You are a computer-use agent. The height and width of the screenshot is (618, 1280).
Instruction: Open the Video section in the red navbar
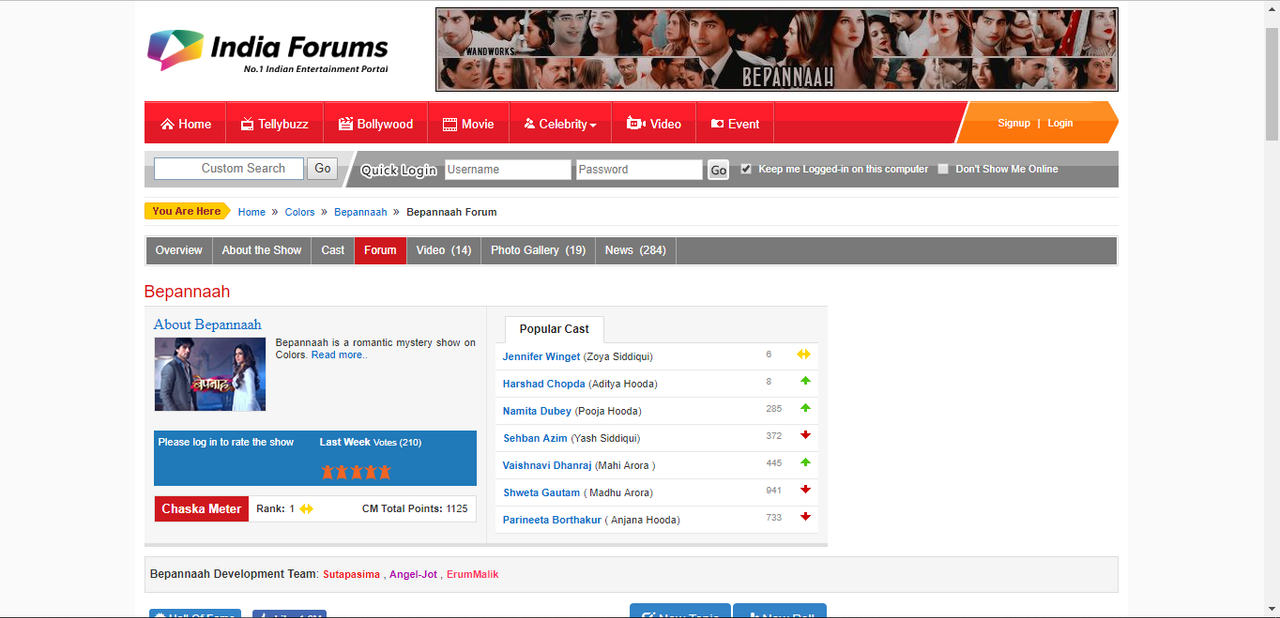coord(653,124)
